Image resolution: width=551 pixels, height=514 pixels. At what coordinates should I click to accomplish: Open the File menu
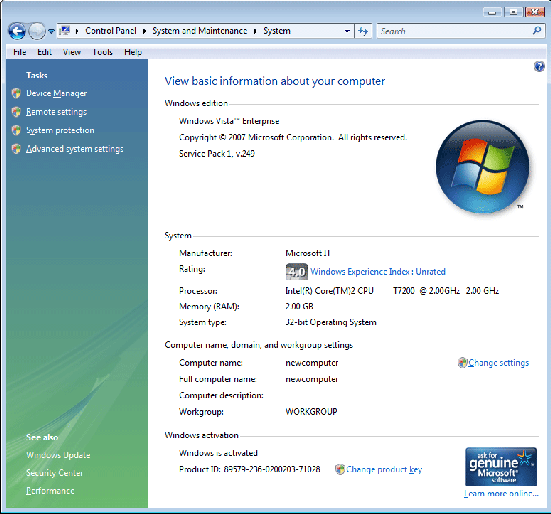click(20, 52)
